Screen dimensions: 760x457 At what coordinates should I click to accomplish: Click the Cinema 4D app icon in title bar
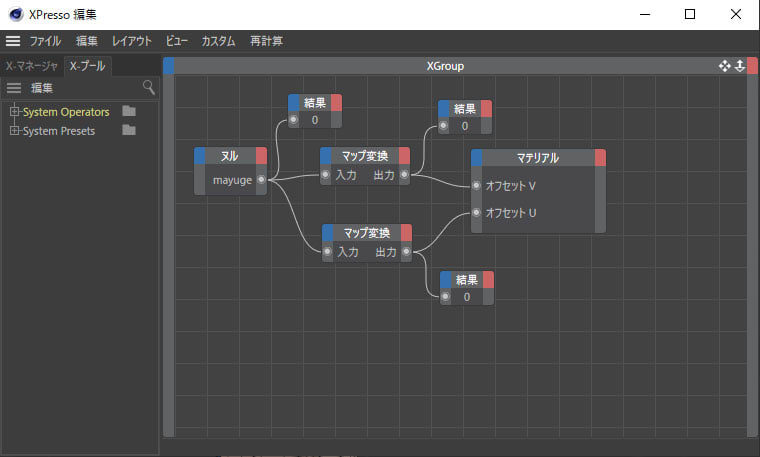tap(16, 15)
